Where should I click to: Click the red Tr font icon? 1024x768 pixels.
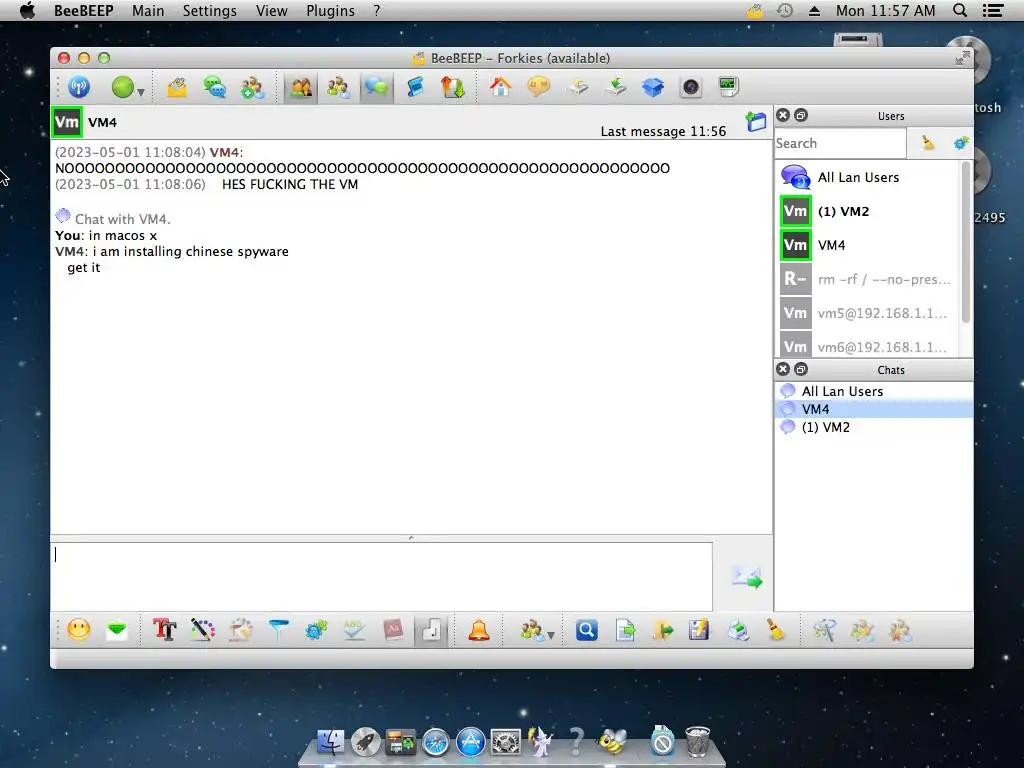165,630
